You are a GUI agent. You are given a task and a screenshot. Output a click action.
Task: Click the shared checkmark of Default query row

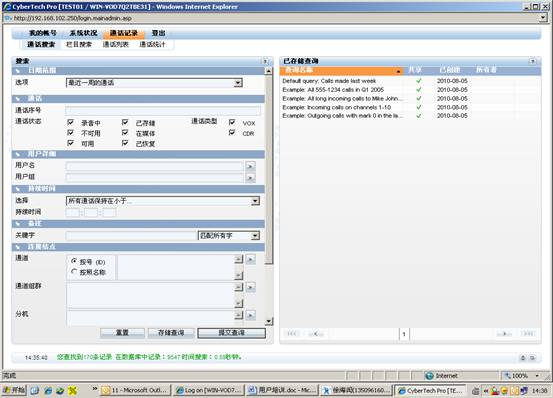coord(419,81)
